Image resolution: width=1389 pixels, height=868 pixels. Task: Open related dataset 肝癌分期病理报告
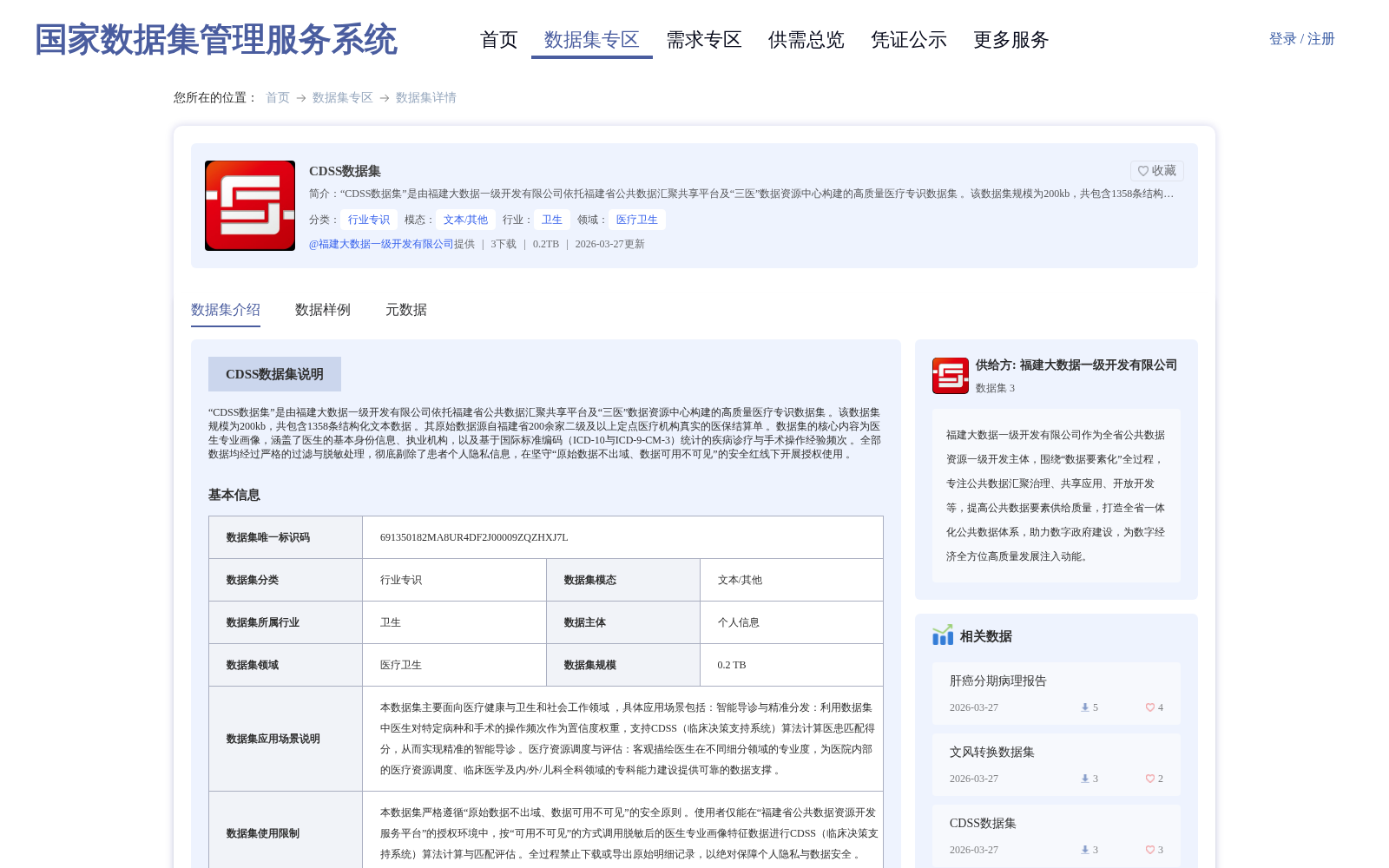click(x=998, y=681)
